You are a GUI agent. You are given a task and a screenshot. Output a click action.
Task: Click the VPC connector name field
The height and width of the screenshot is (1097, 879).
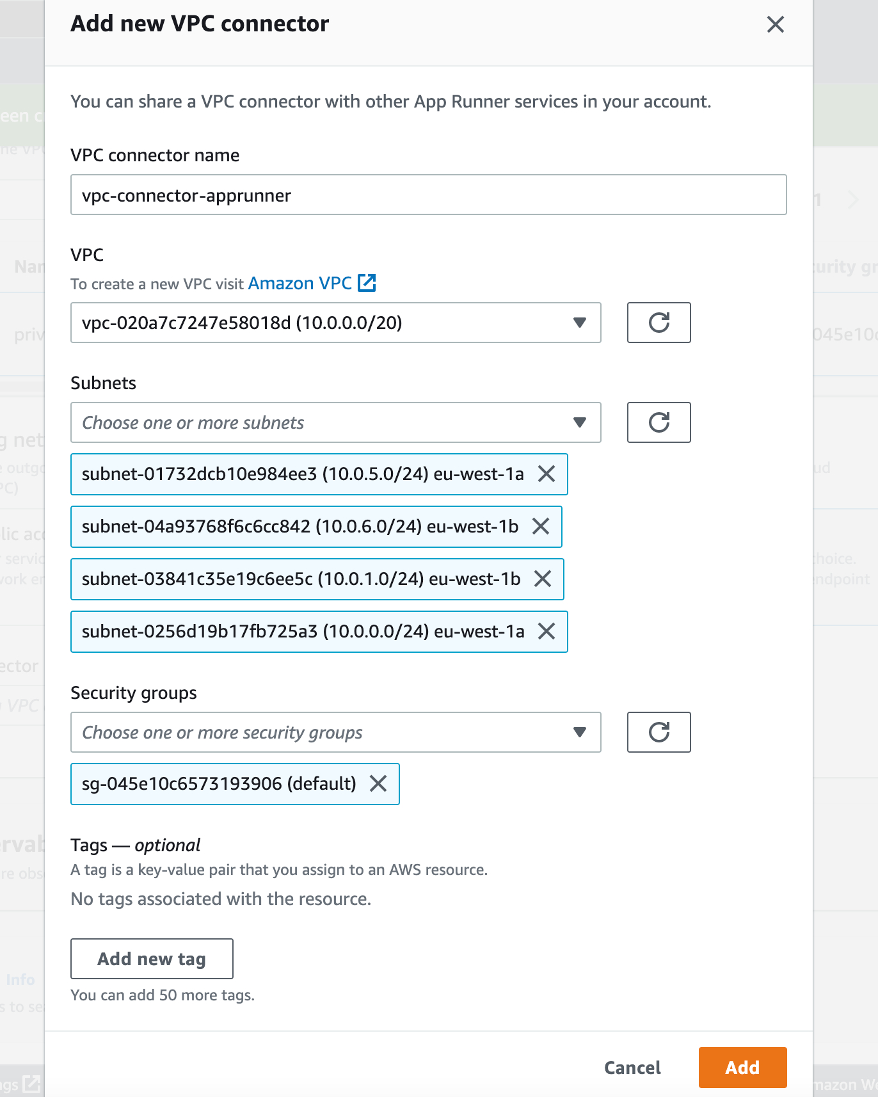[428, 194]
